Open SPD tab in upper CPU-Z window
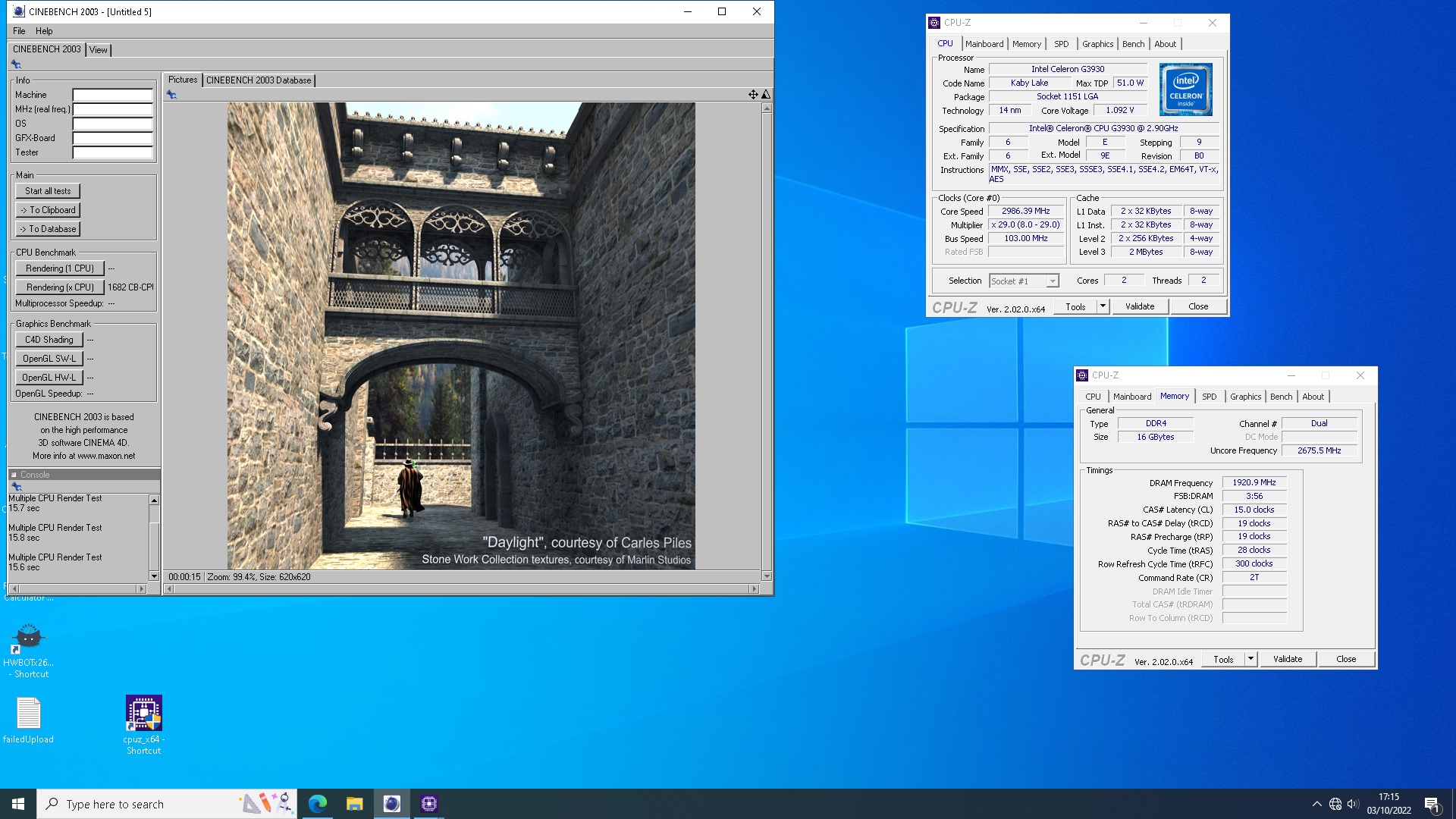Image resolution: width=1456 pixels, height=819 pixels. 1062,44
